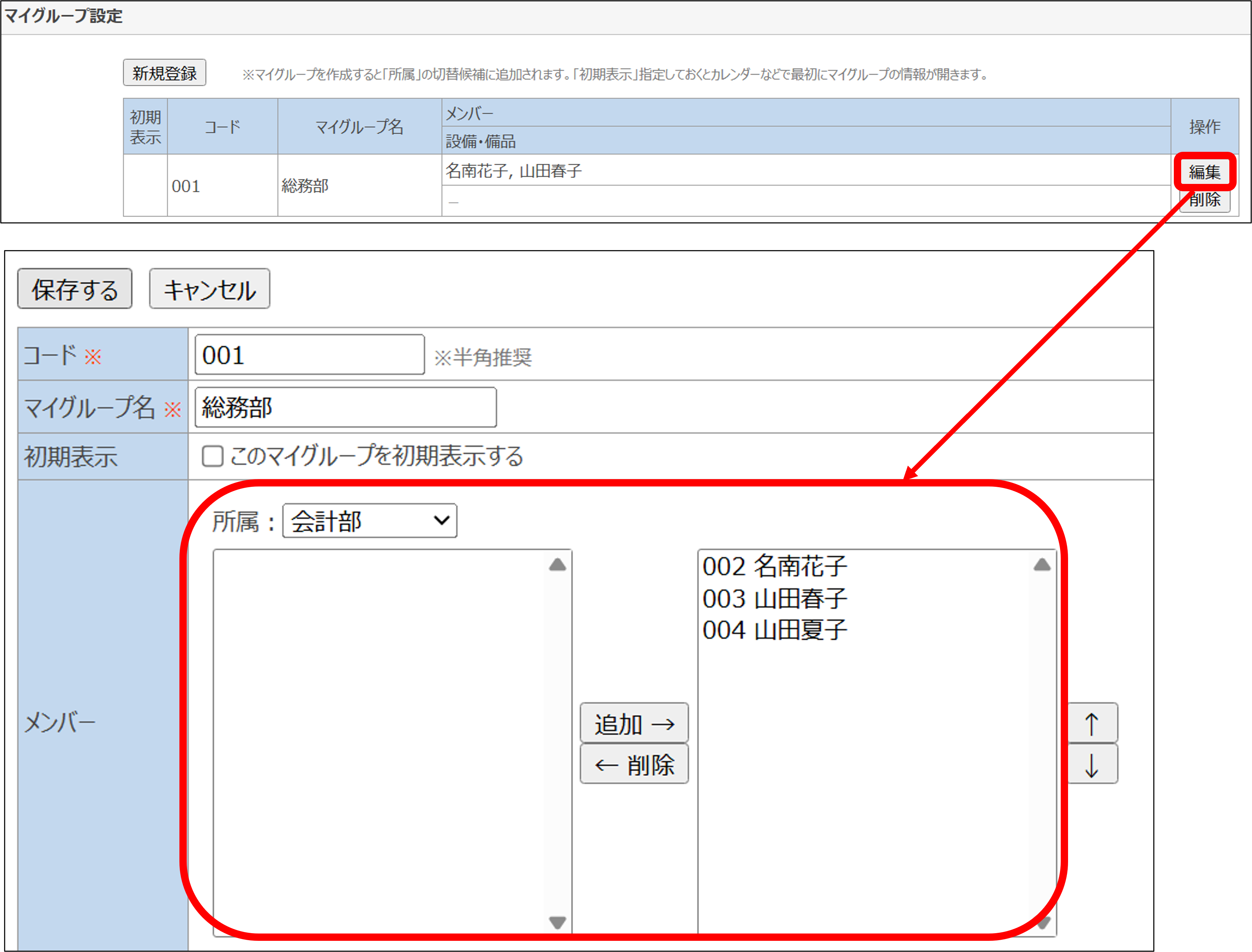Click the move up arrow button
This screenshot has width=1252, height=952.
1093,723
